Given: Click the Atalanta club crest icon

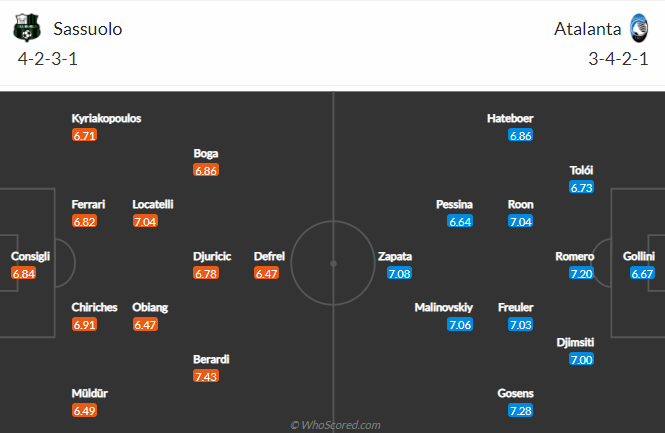Looking at the screenshot, I should coord(639,29).
